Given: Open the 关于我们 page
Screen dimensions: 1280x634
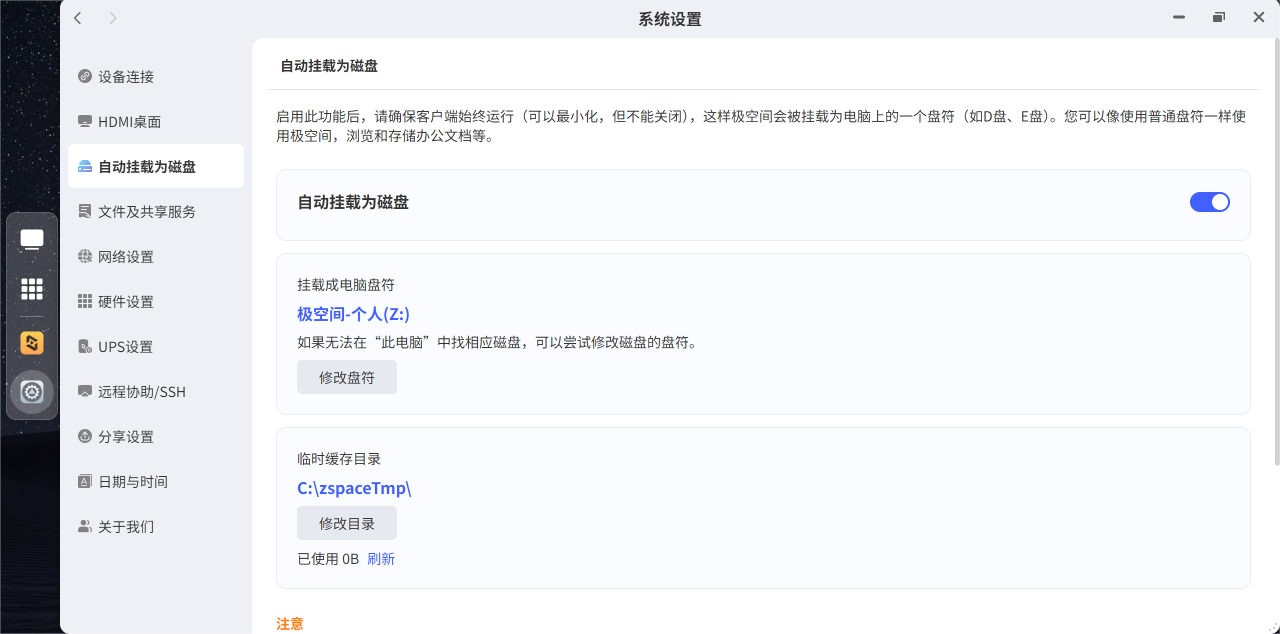Looking at the screenshot, I should tap(125, 527).
